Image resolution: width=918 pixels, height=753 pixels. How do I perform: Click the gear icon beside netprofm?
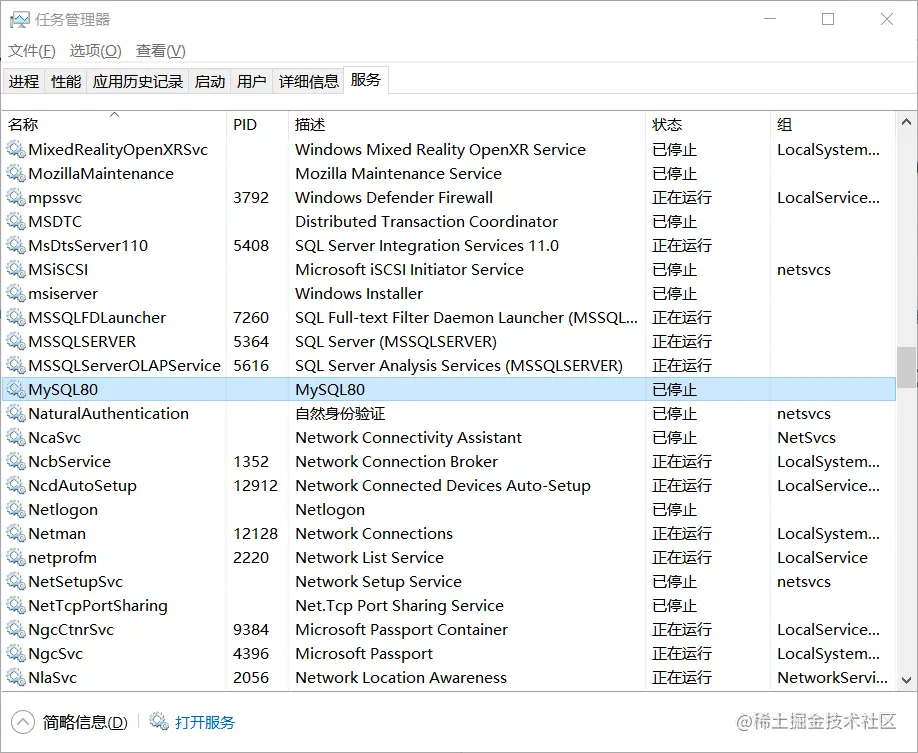pyautogui.click(x=16, y=557)
